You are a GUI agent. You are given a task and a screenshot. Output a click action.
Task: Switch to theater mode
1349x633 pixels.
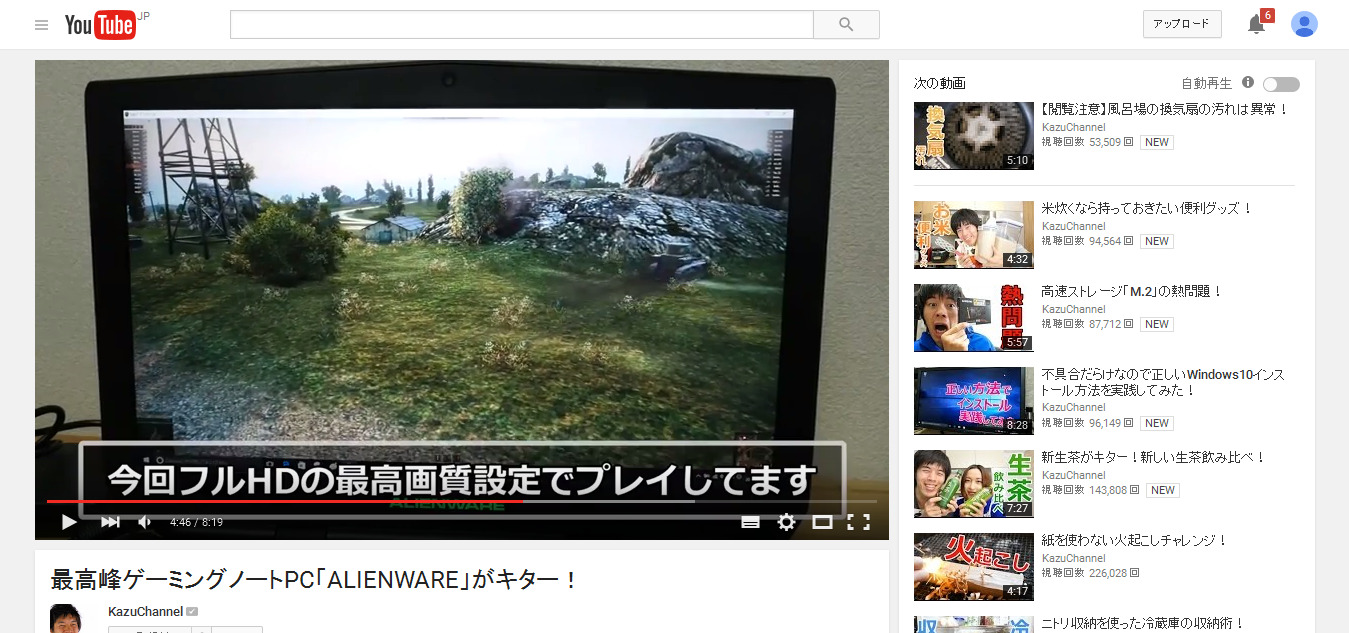pyautogui.click(x=822, y=521)
